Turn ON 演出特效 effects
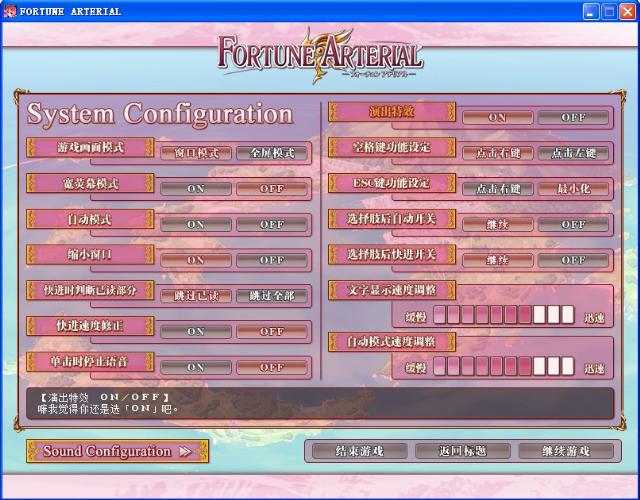The height and width of the screenshot is (500, 640). 498,118
